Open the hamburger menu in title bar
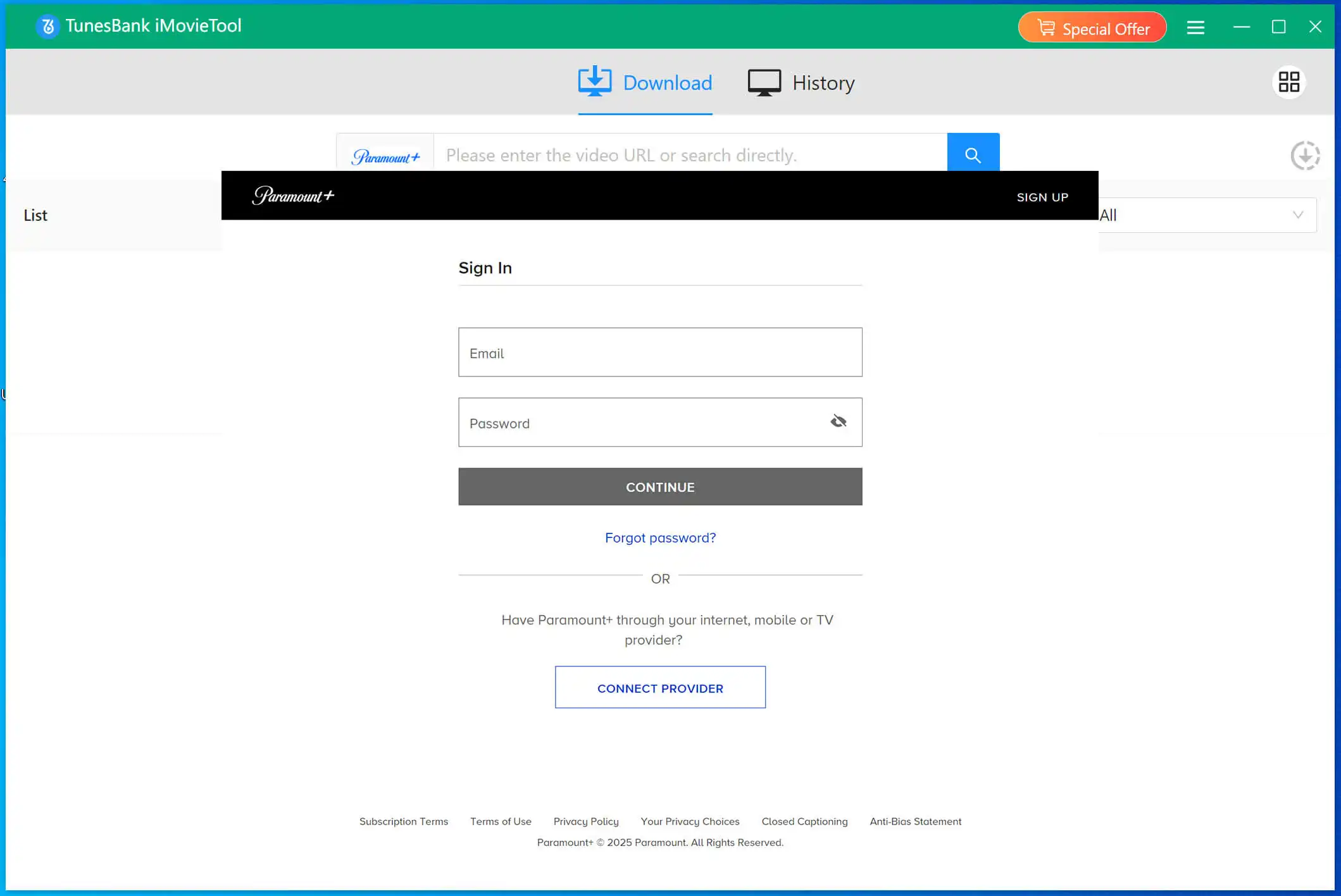This screenshot has height=896, width=1341. pyautogui.click(x=1195, y=27)
